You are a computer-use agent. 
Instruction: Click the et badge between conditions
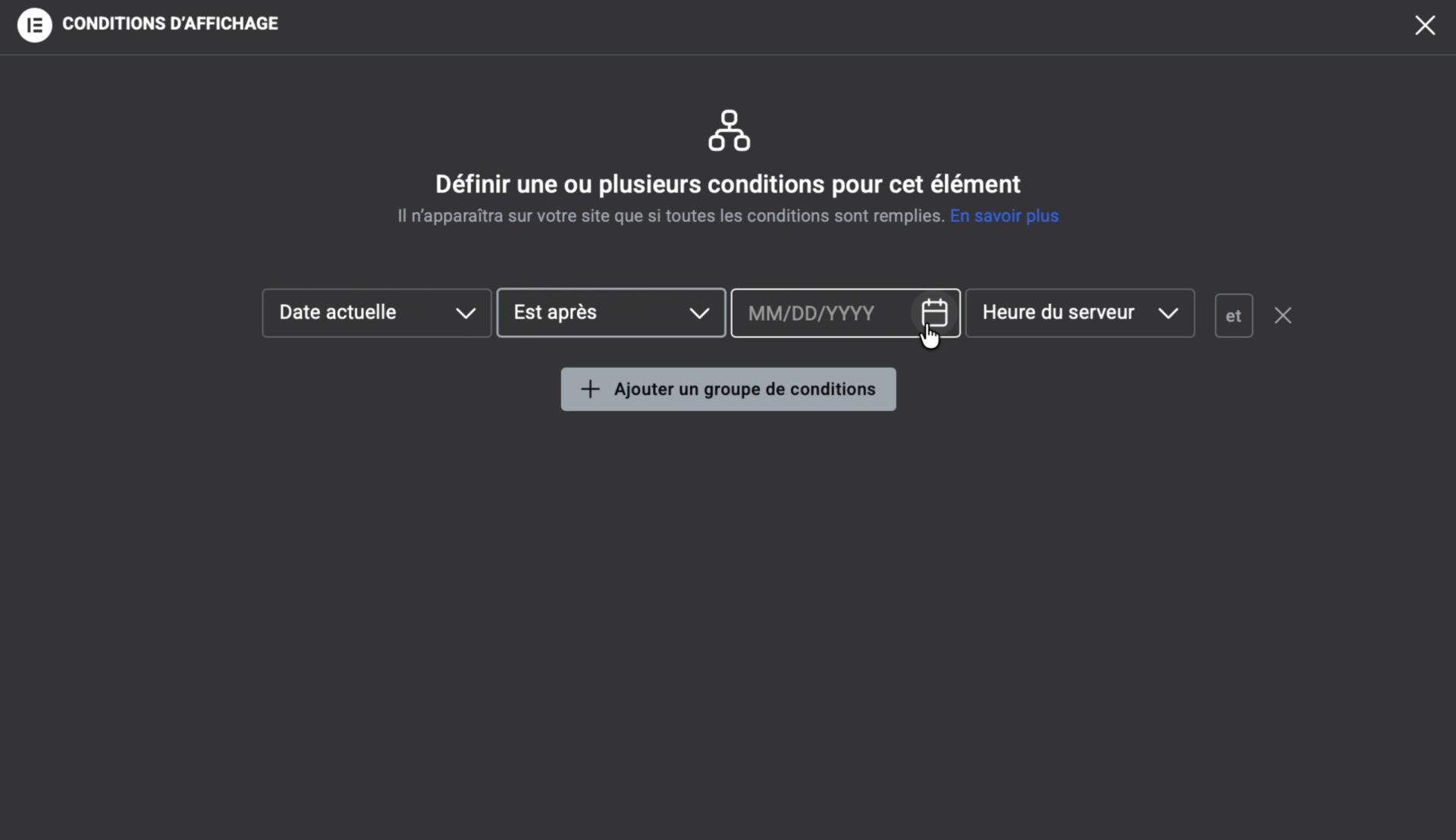coord(1233,315)
